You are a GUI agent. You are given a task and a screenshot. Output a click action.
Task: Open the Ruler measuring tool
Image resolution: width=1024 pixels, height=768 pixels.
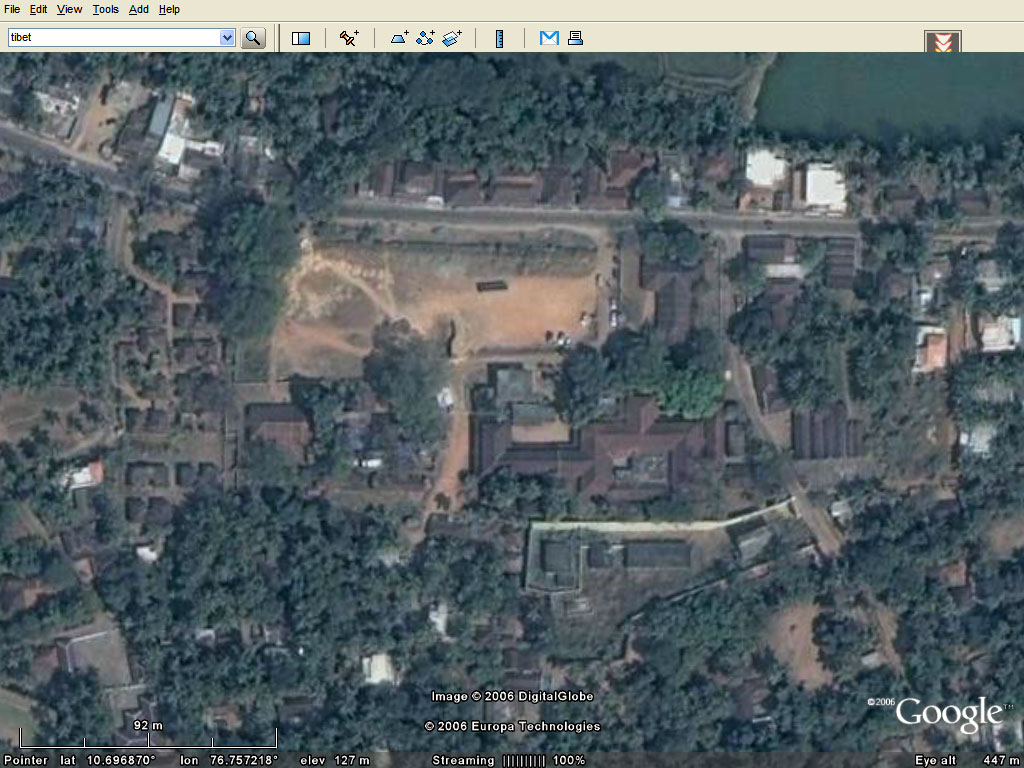(500, 39)
